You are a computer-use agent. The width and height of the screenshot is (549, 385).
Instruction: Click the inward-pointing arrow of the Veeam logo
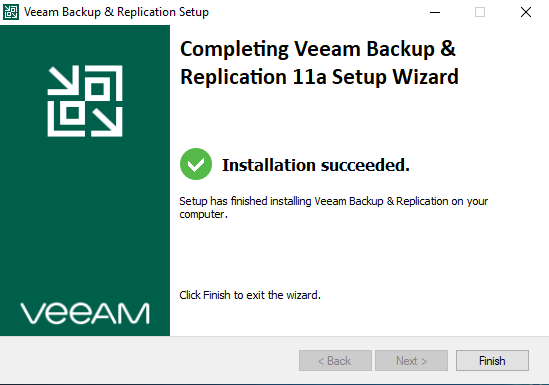65,81
